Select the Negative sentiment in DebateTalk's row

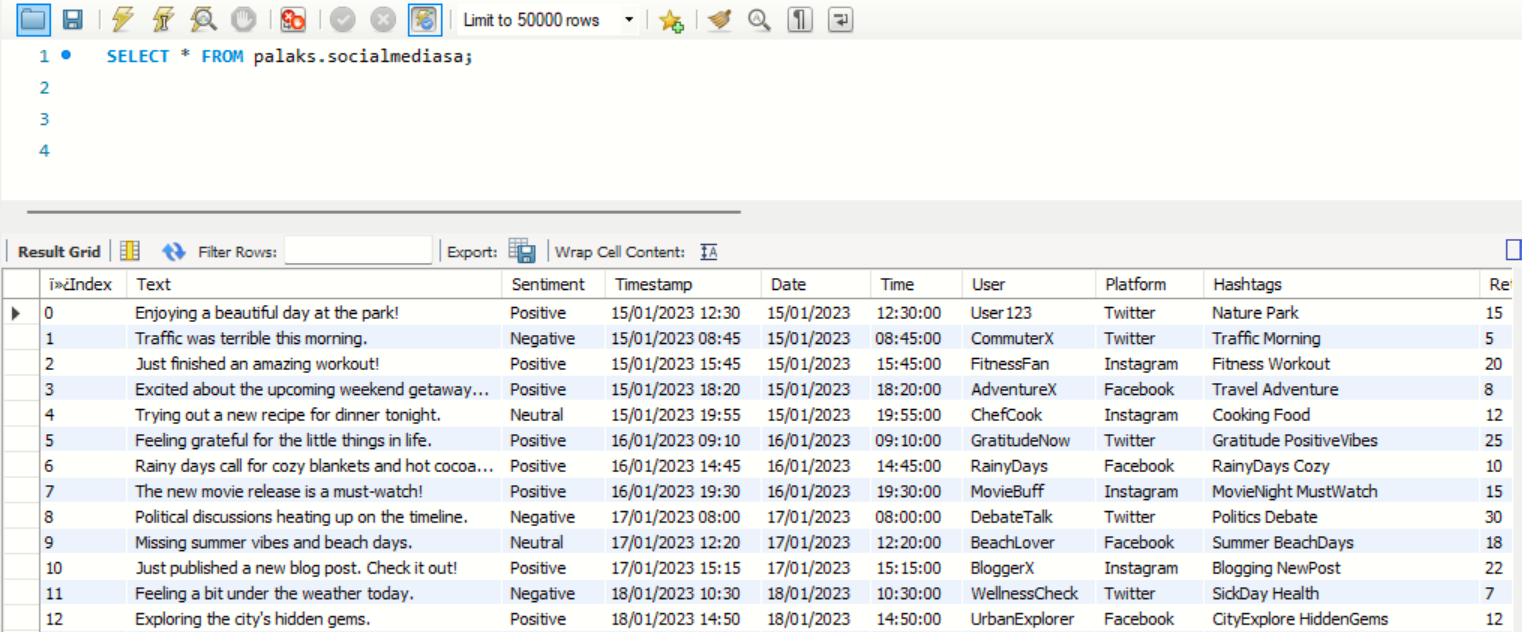click(x=554, y=517)
